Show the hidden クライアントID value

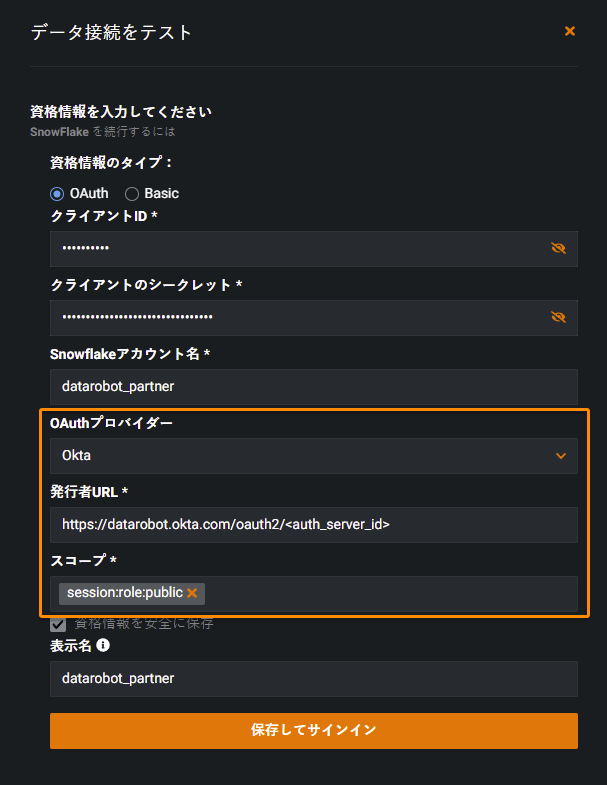click(558, 248)
